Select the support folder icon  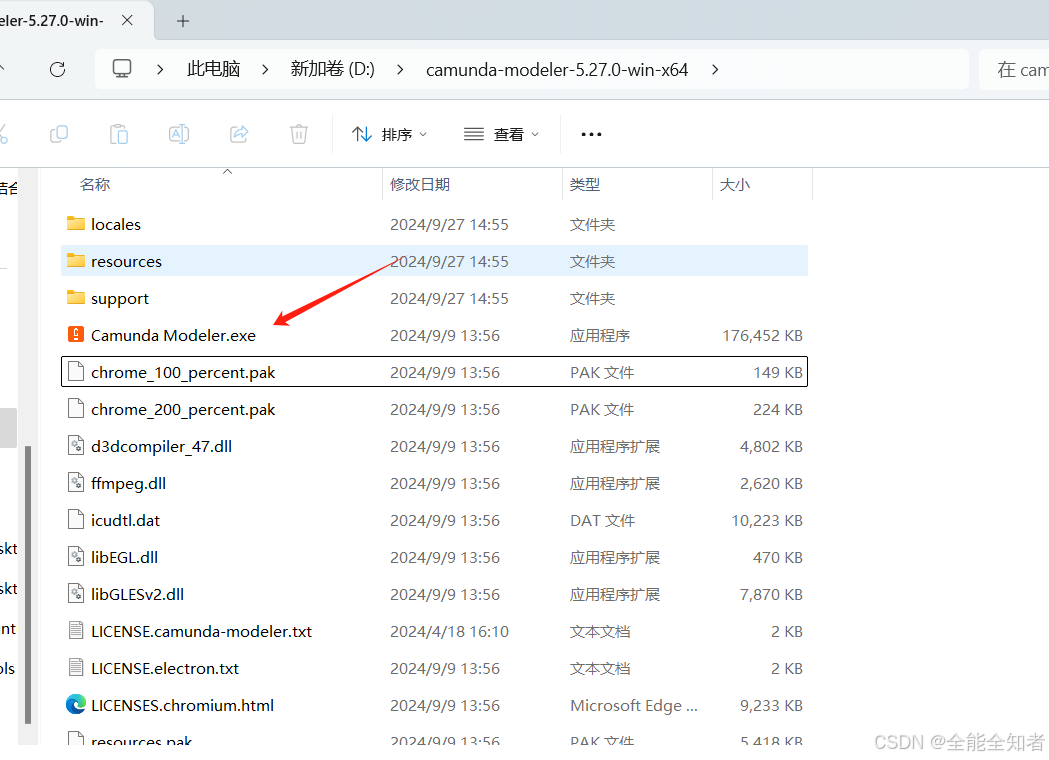(x=76, y=297)
